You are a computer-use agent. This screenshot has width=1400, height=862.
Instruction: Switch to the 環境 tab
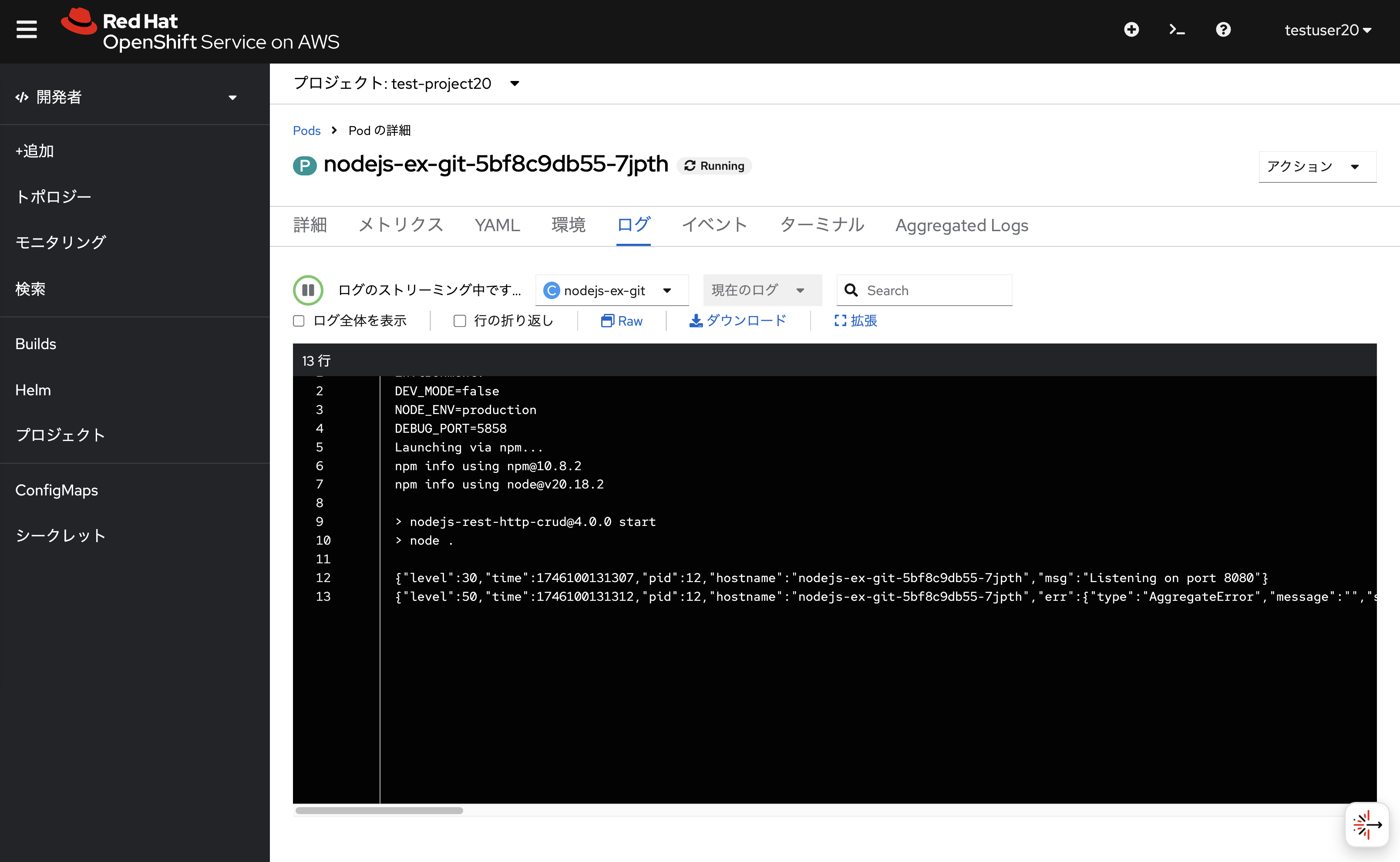(x=569, y=225)
